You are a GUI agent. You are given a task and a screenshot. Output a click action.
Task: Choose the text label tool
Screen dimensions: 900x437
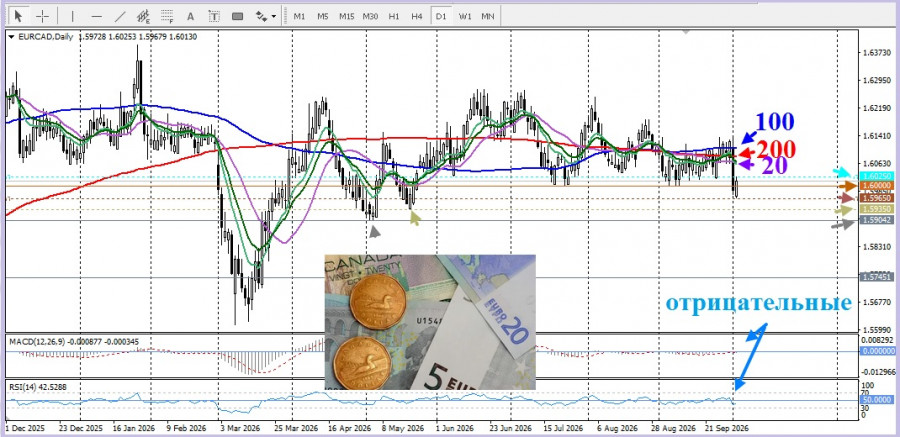pyautogui.click(x=214, y=16)
